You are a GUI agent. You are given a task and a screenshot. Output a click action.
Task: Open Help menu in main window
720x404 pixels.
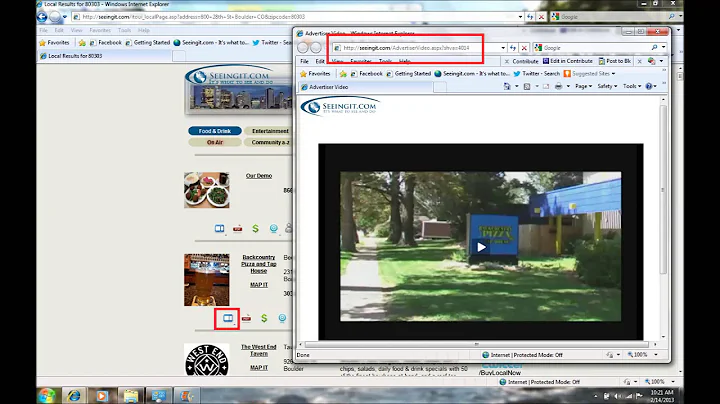tap(144, 30)
